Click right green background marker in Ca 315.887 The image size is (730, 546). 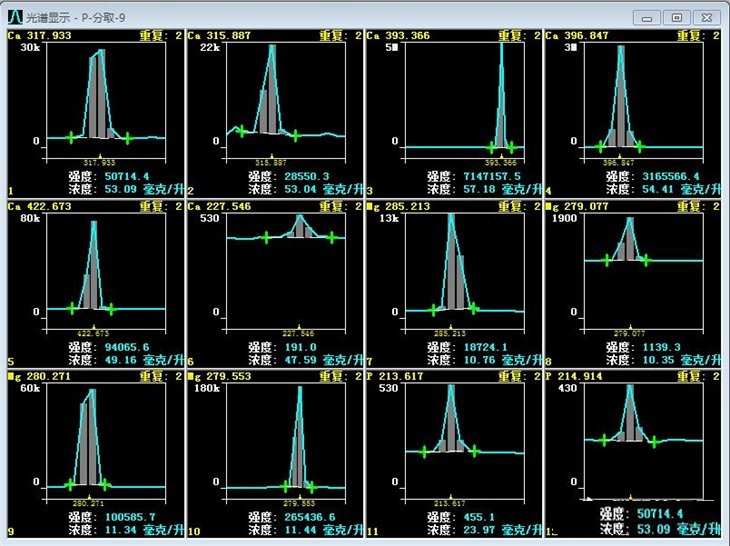[296, 136]
